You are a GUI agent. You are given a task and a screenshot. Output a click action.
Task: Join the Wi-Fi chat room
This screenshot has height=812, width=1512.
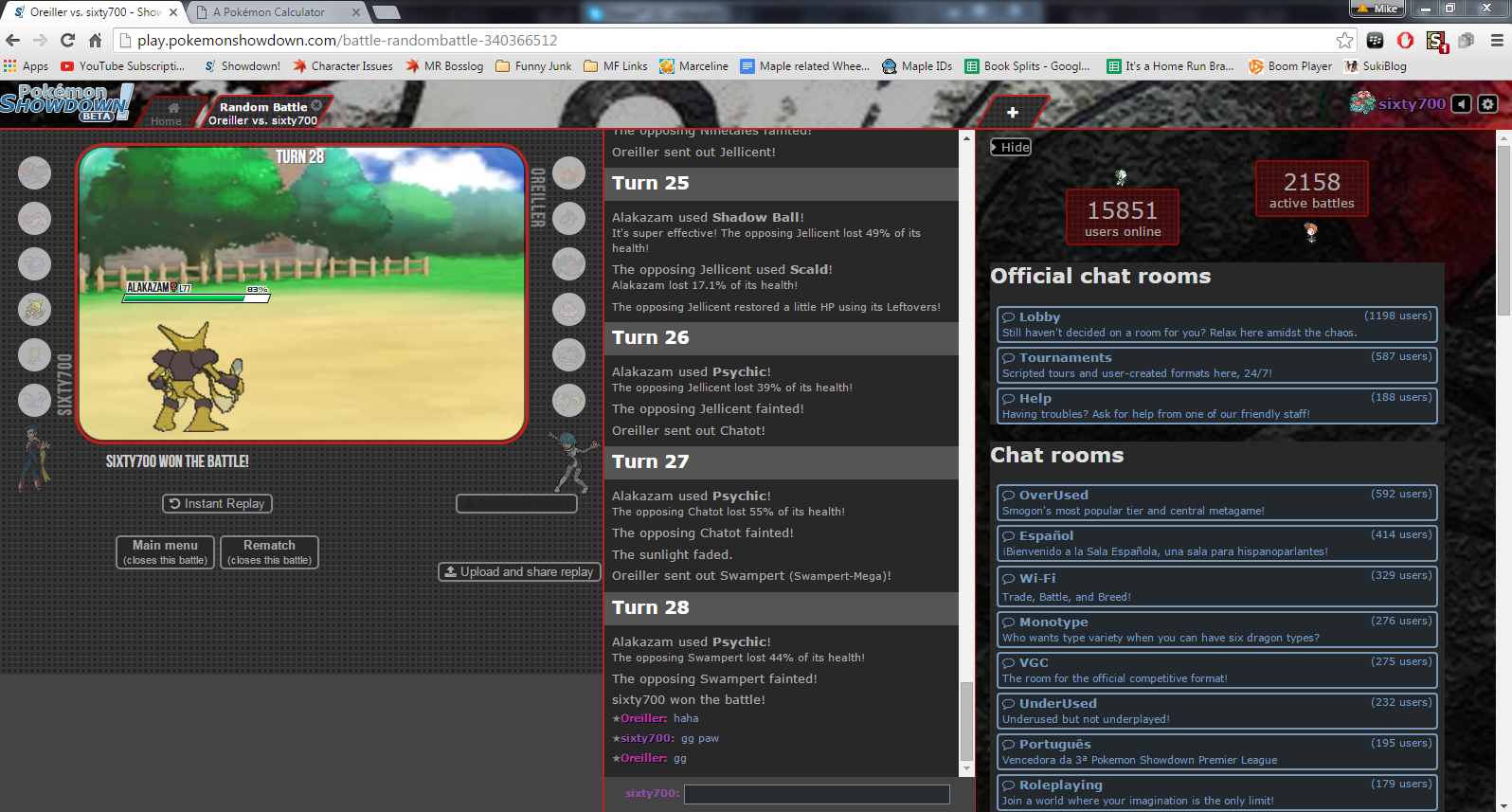coord(1216,586)
